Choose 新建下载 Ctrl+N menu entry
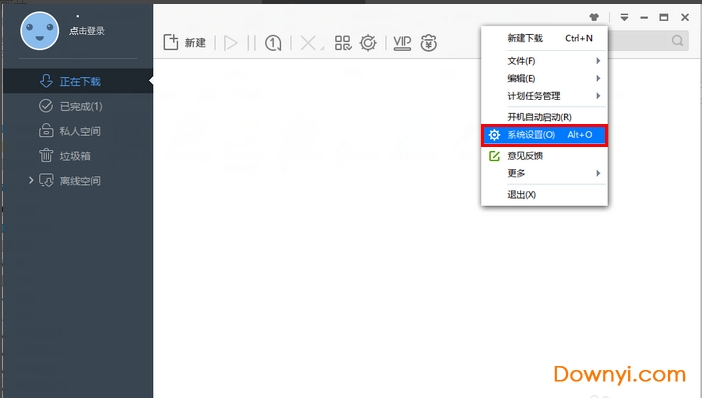Image resolution: width=702 pixels, height=398 pixels. coord(544,39)
